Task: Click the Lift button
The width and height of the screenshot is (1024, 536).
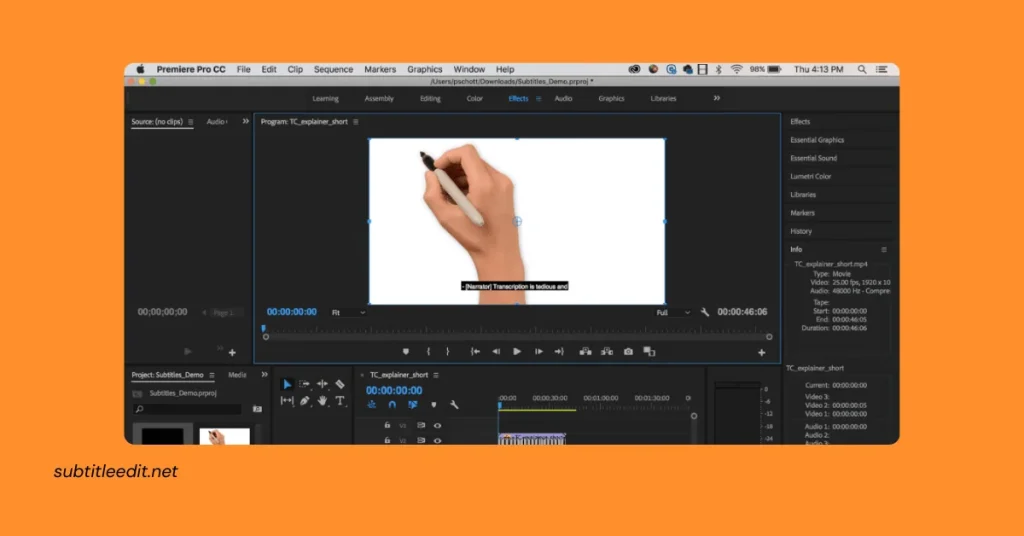Action: tap(586, 352)
